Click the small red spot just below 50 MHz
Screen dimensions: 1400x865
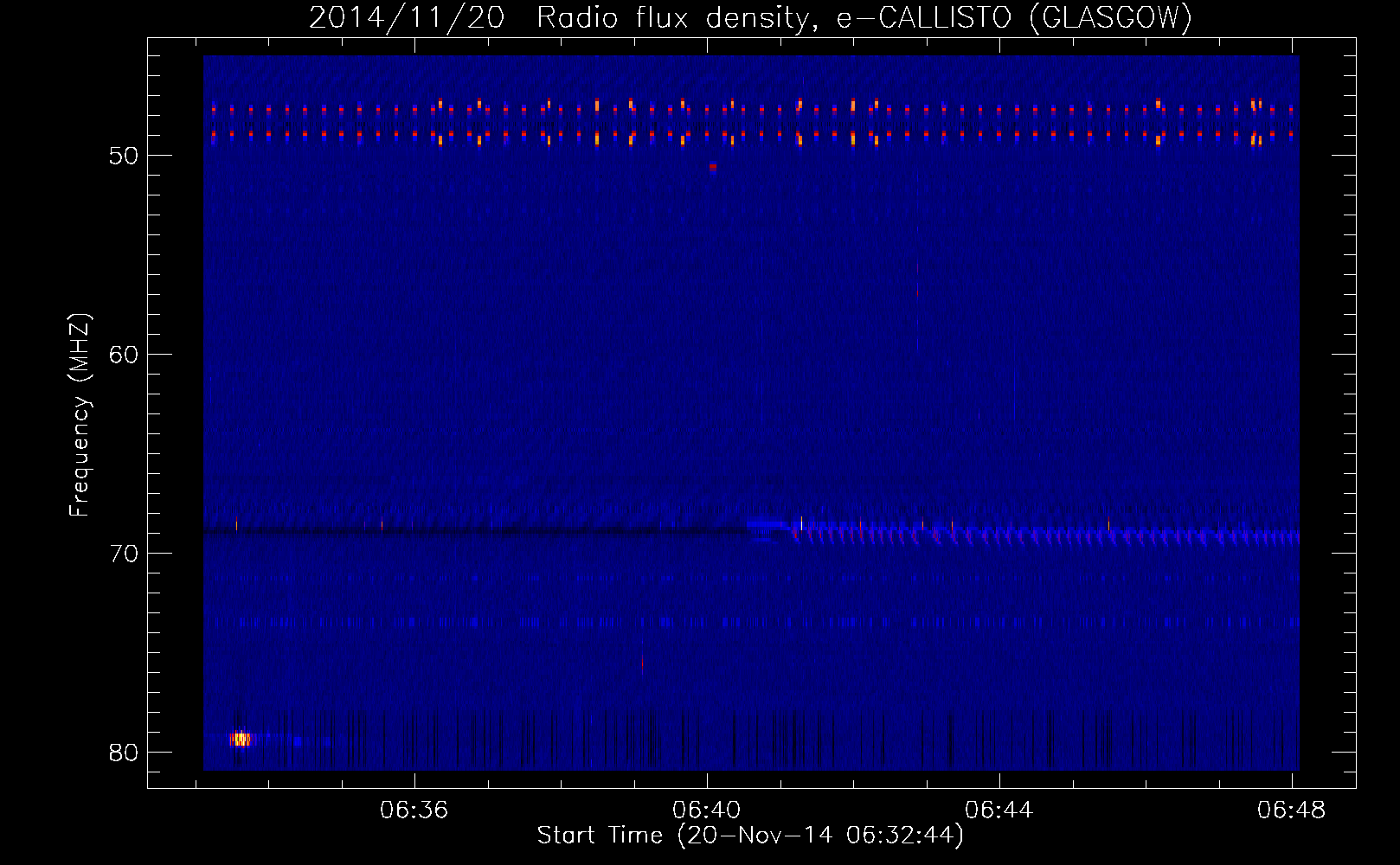(x=712, y=167)
